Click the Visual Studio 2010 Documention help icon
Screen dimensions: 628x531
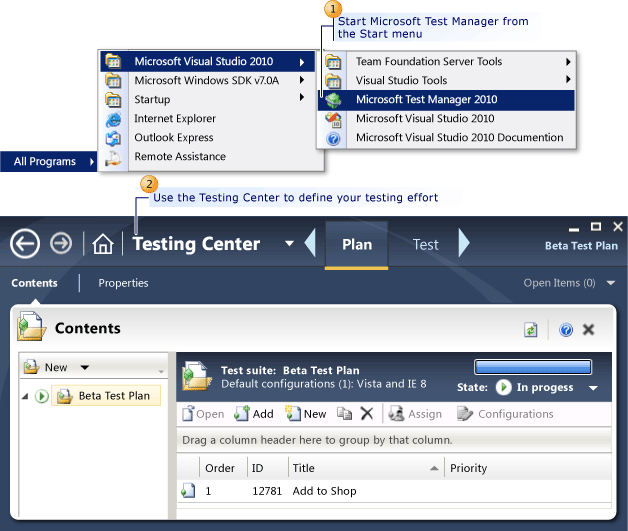pos(333,139)
